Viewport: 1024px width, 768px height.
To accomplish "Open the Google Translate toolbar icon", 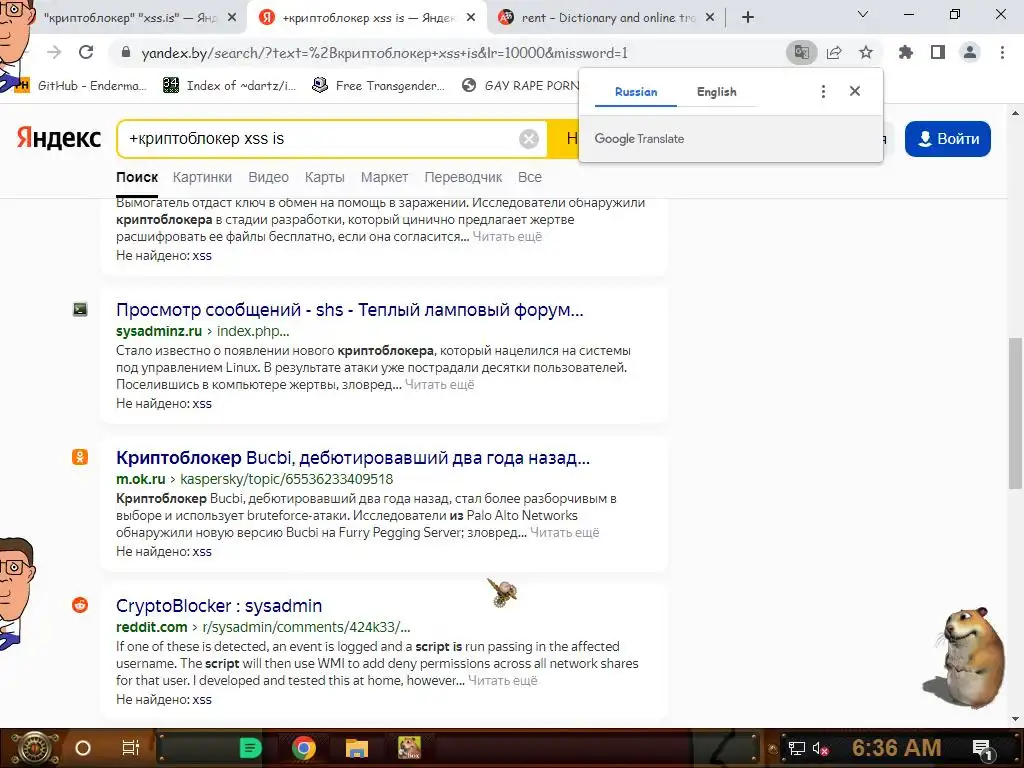I will (801, 52).
